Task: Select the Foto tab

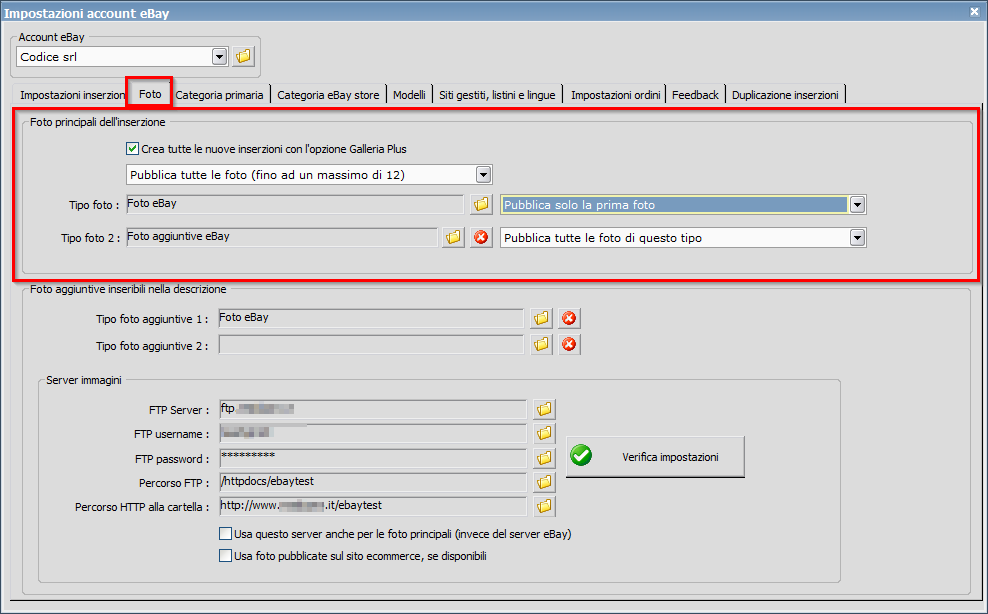Action: pos(150,94)
